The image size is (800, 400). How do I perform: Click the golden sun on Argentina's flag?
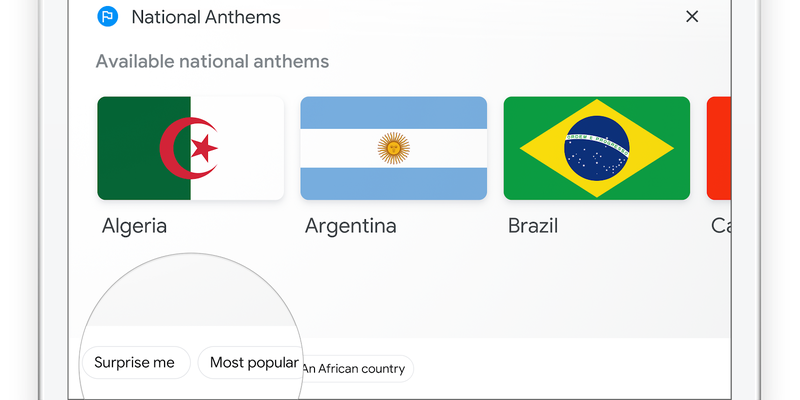click(x=393, y=149)
